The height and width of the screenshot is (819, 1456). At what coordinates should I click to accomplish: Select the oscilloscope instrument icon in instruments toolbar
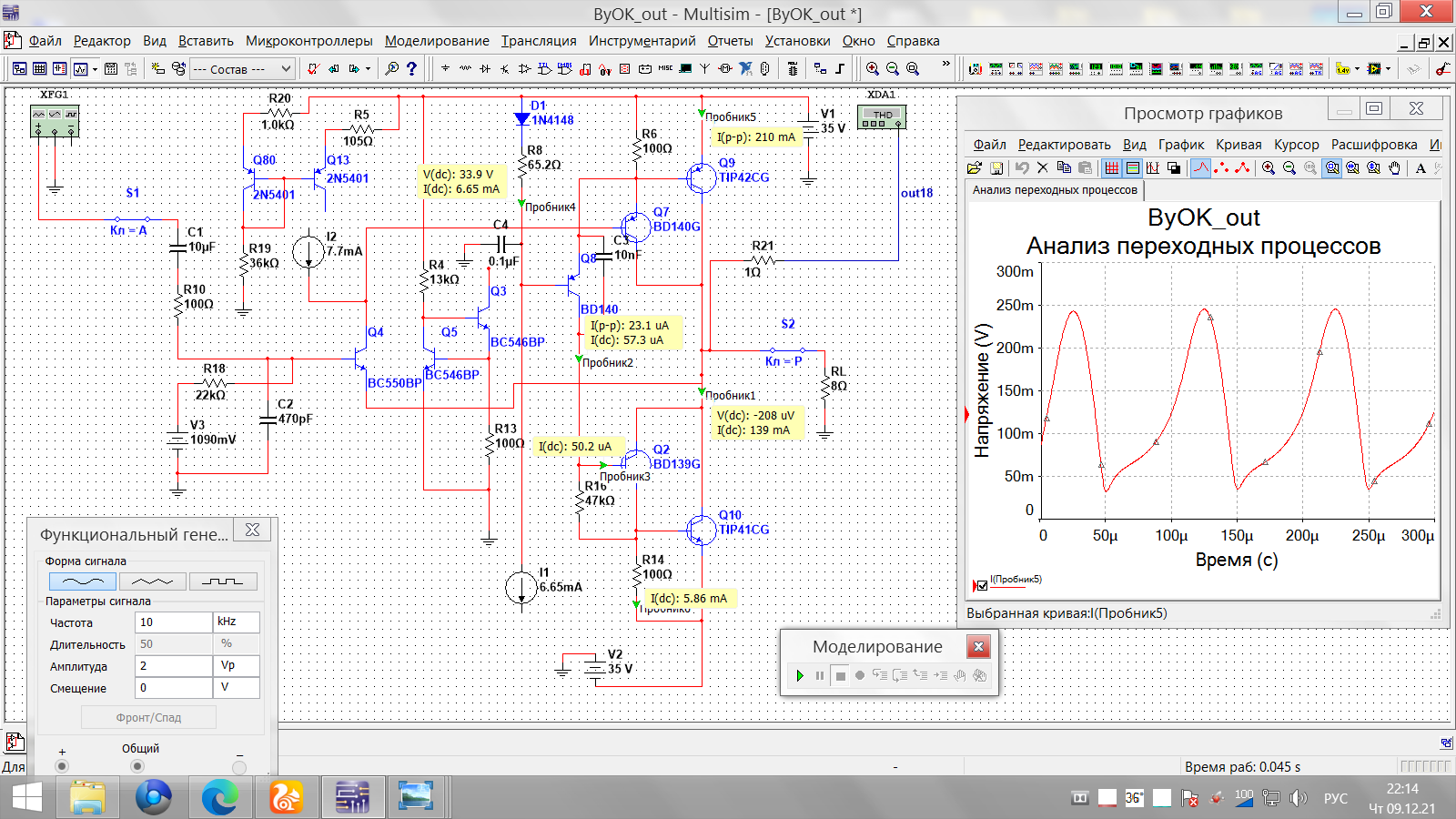tap(1036, 68)
